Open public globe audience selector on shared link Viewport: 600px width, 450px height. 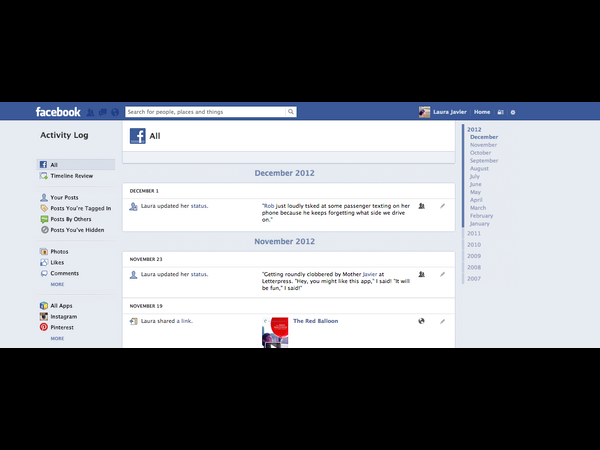click(421, 321)
